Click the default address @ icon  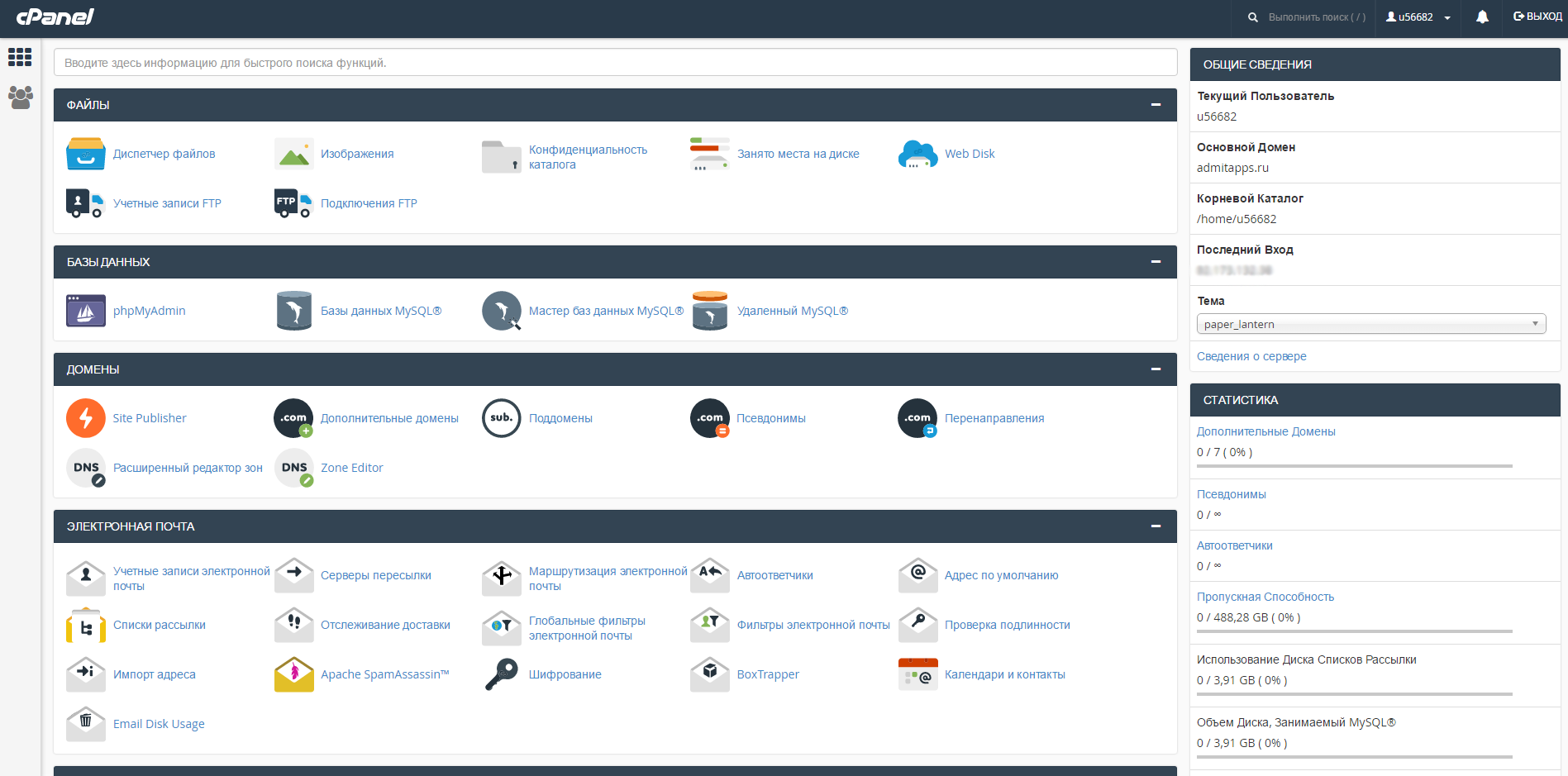pyautogui.click(x=917, y=575)
